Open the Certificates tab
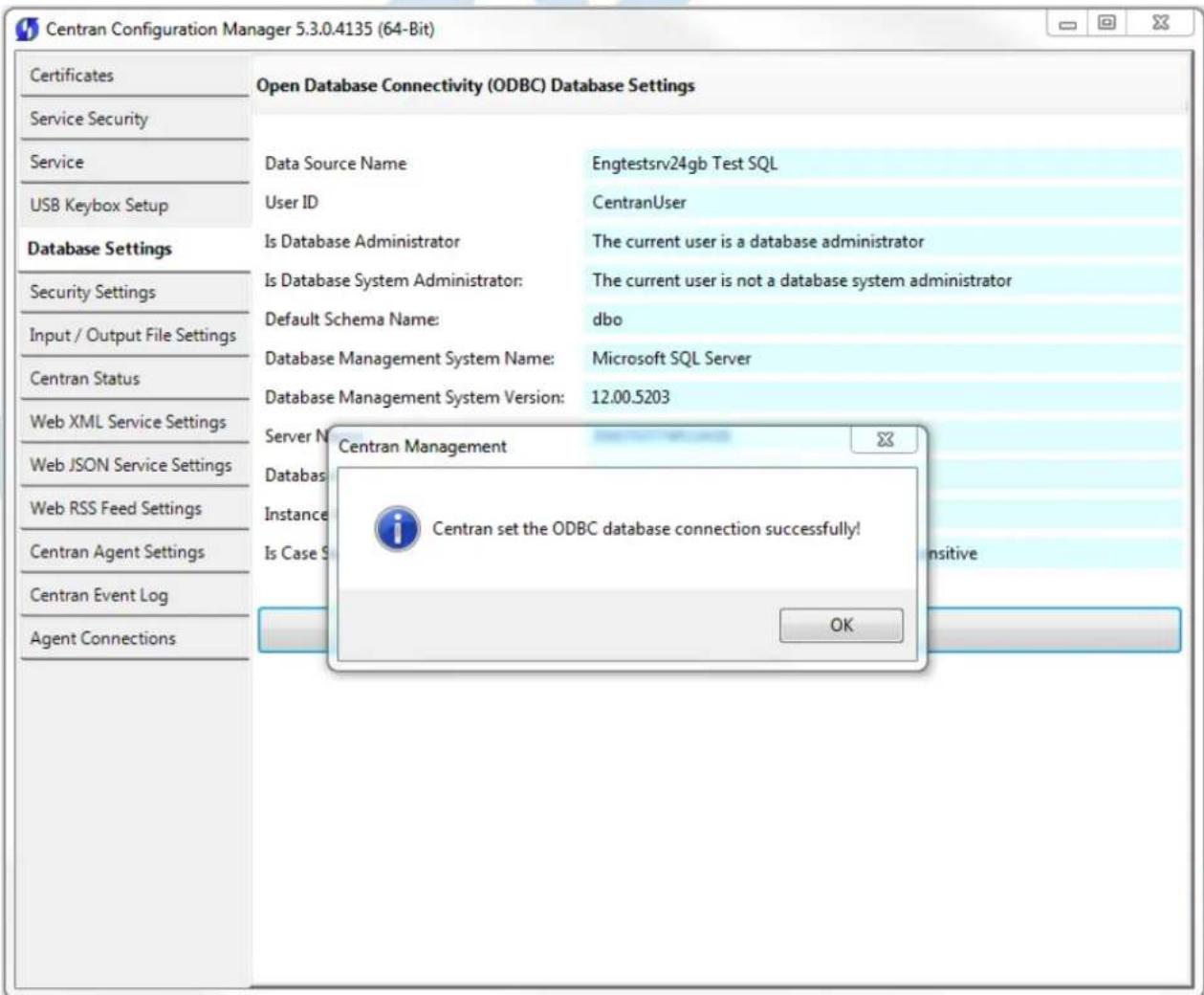 (134, 76)
